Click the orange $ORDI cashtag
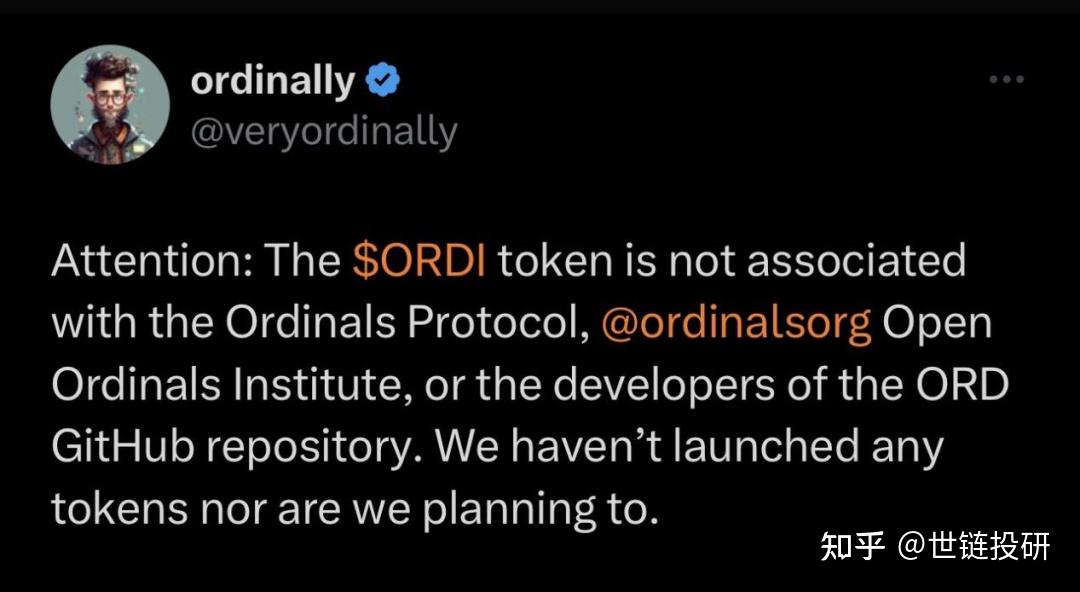 [x=419, y=261]
